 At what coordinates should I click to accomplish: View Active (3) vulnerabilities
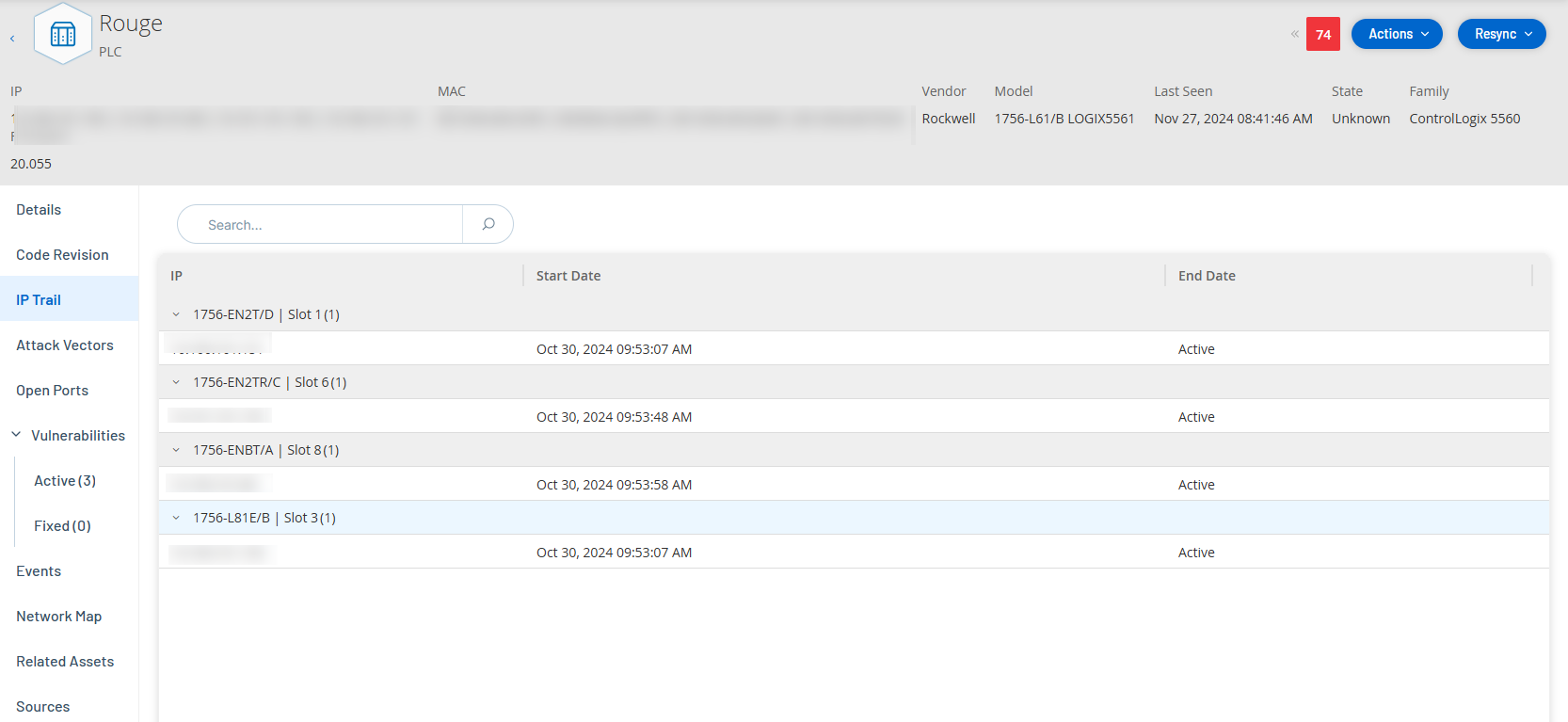click(65, 481)
